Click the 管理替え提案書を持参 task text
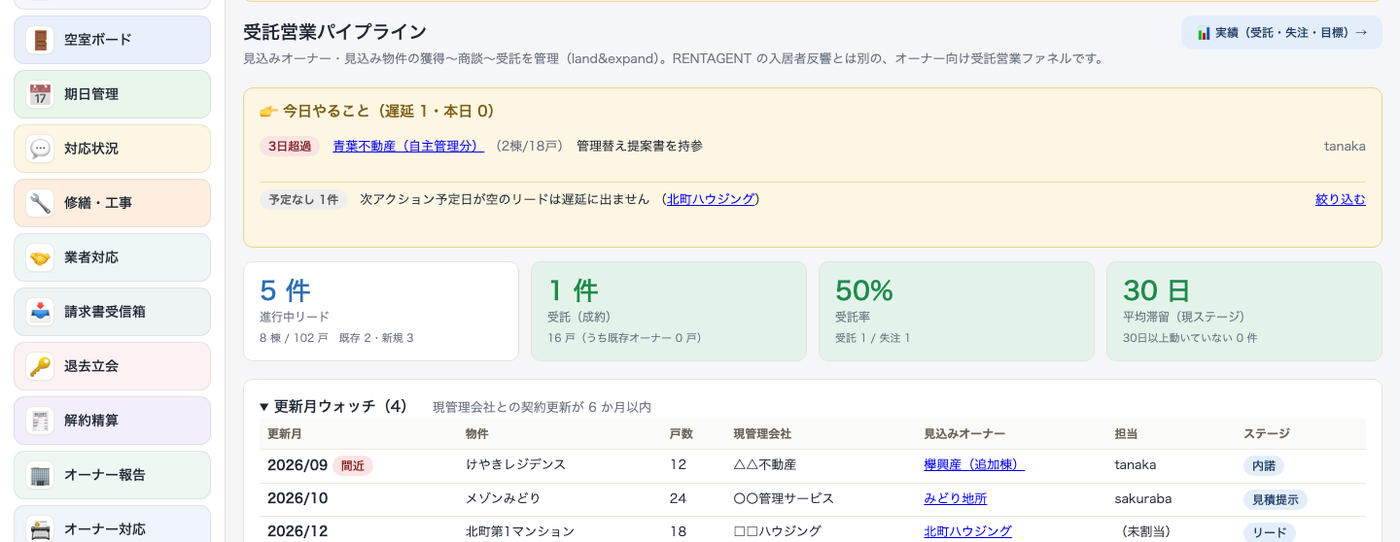Screen dimensions: 1400x542 [x=640, y=146]
